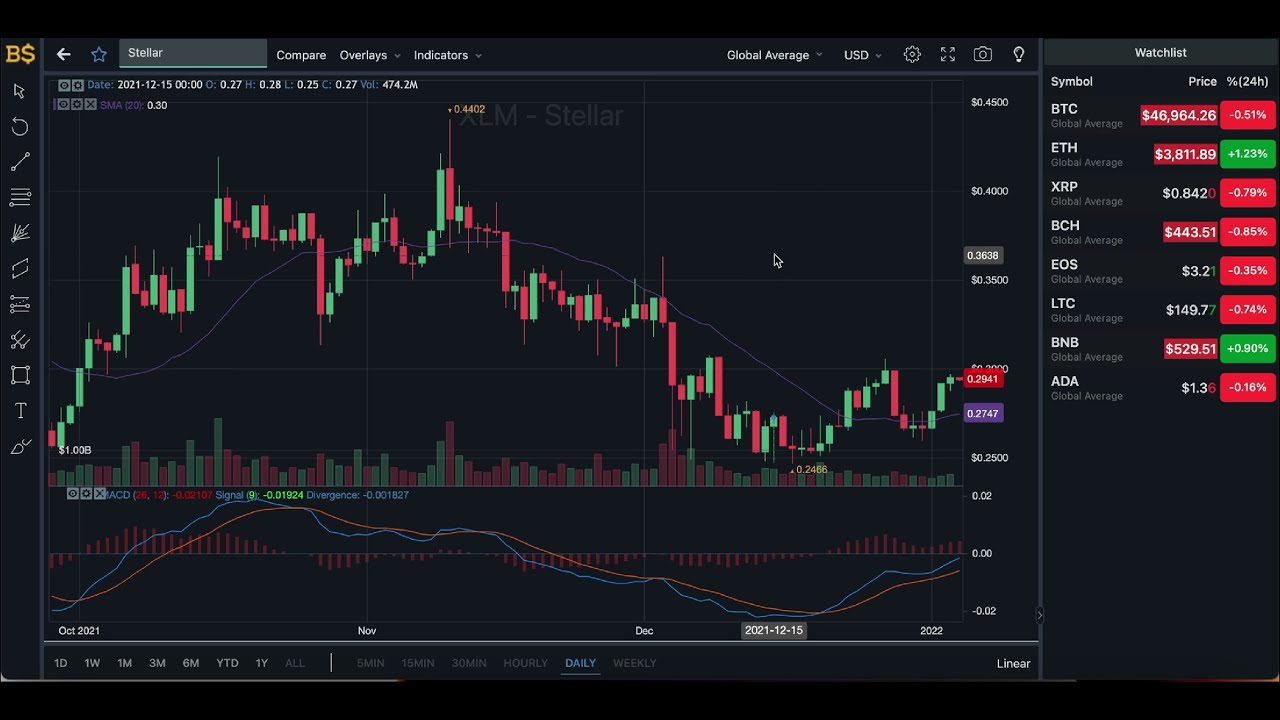Select the 15MIN interval
1280x720 pixels.
[x=418, y=663]
